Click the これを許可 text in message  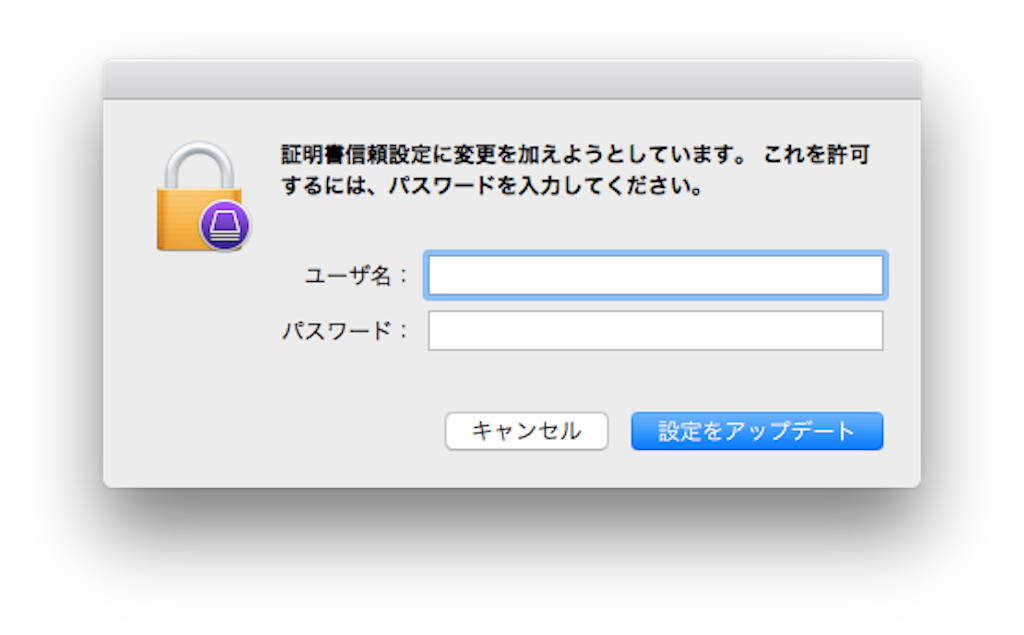coord(816,155)
